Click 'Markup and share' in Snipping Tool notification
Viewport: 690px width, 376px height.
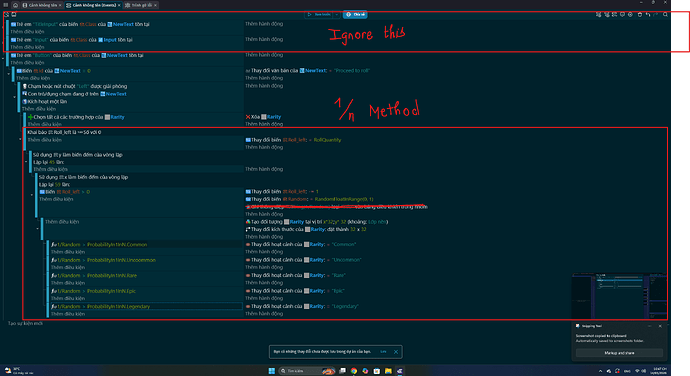point(619,353)
